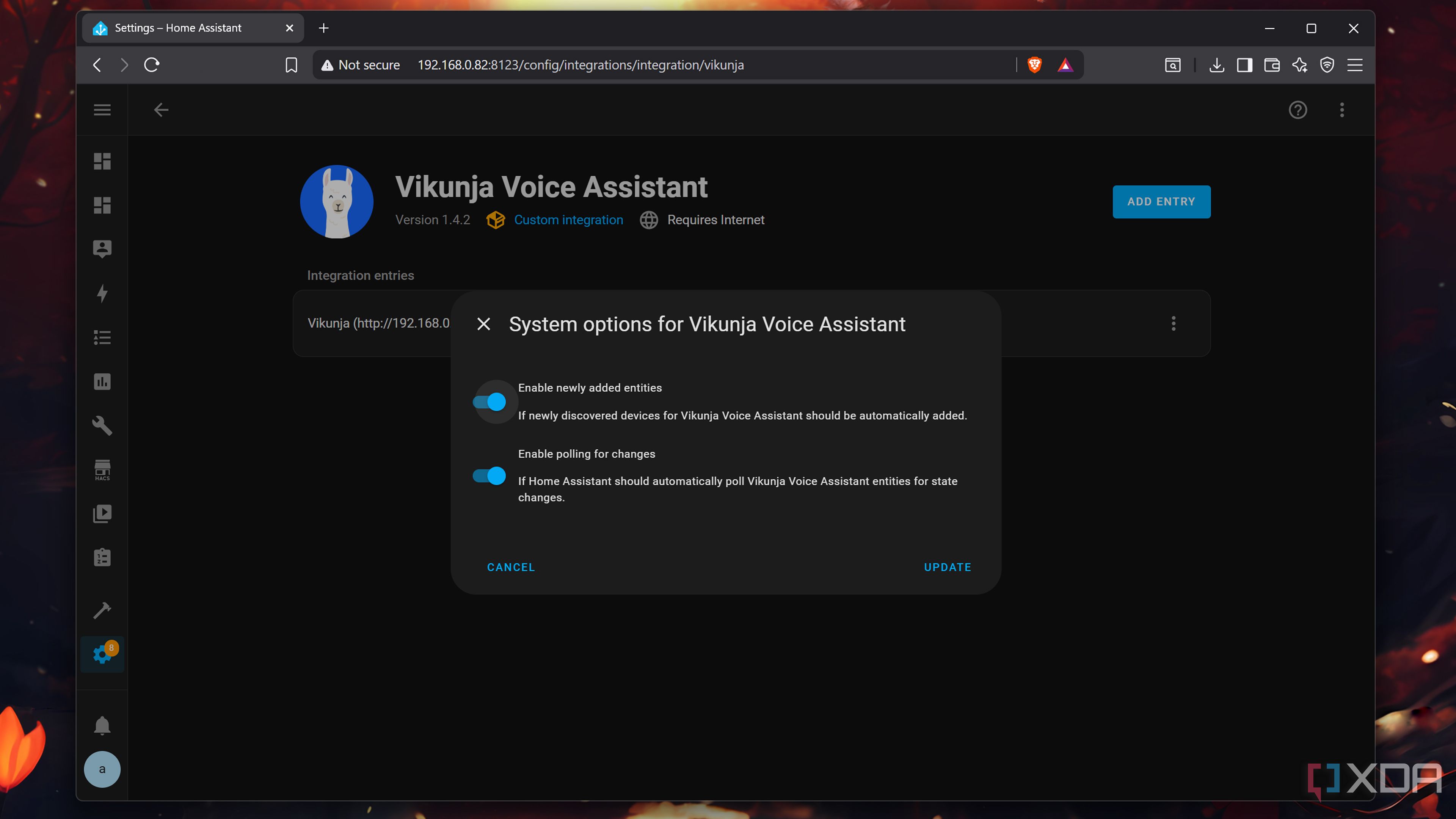Open the browser main hamburger menu
The width and height of the screenshot is (1456, 819).
(1355, 65)
